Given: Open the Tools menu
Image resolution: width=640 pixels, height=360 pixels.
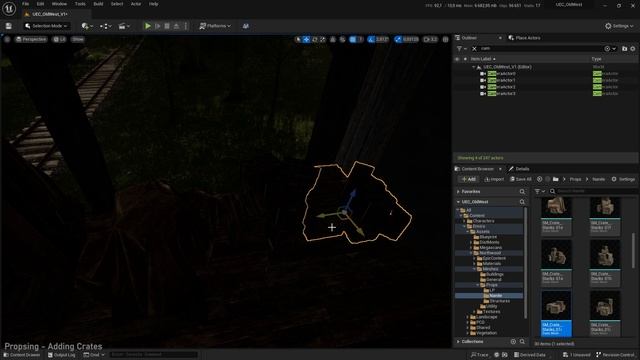Looking at the screenshot, I should [x=80, y=4].
